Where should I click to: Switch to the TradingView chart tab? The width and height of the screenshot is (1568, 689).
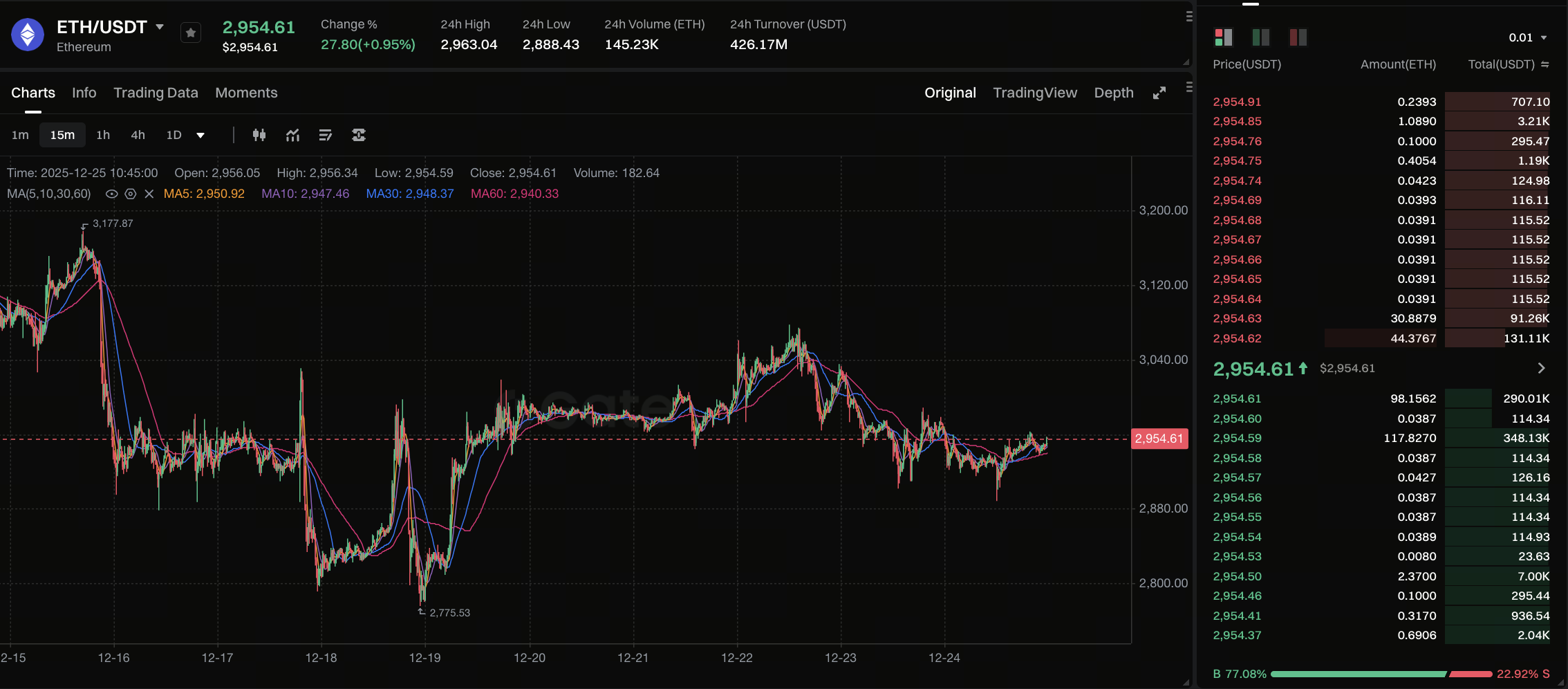click(1034, 93)
